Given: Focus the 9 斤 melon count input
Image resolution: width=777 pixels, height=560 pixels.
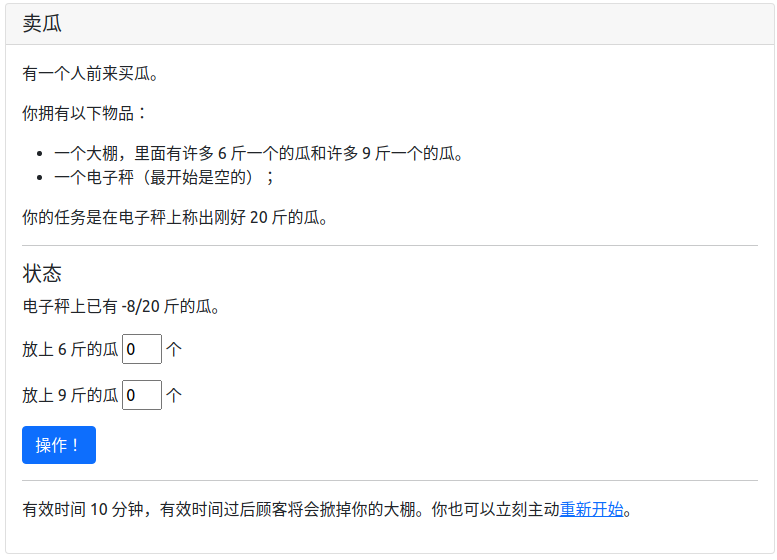Looking at the screenshot, I should pos(142,395).
